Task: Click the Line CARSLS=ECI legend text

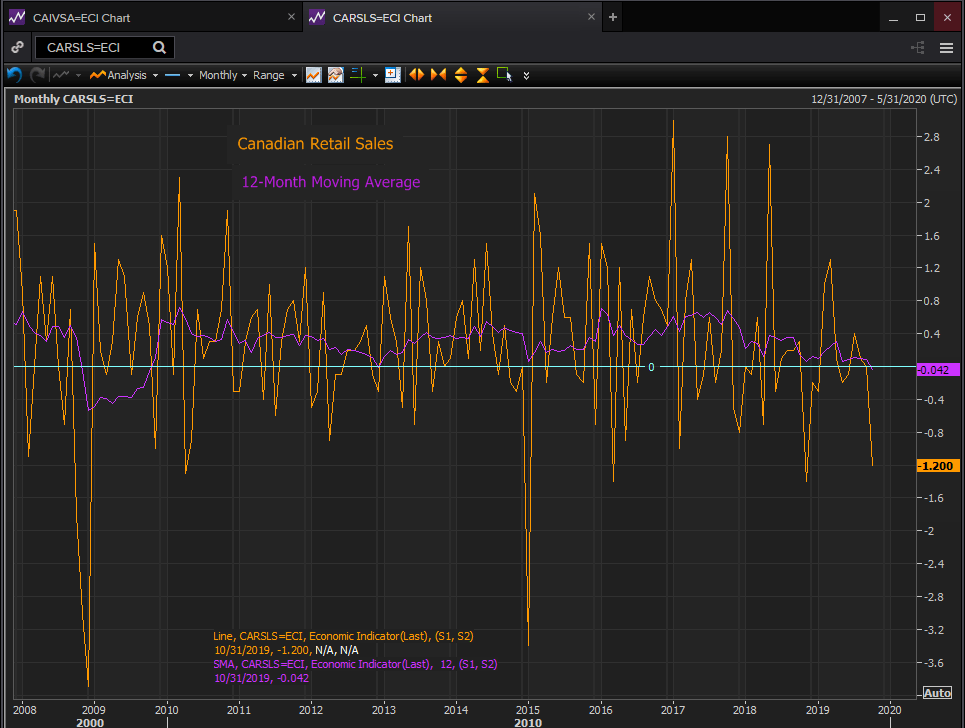Action: 343,636
